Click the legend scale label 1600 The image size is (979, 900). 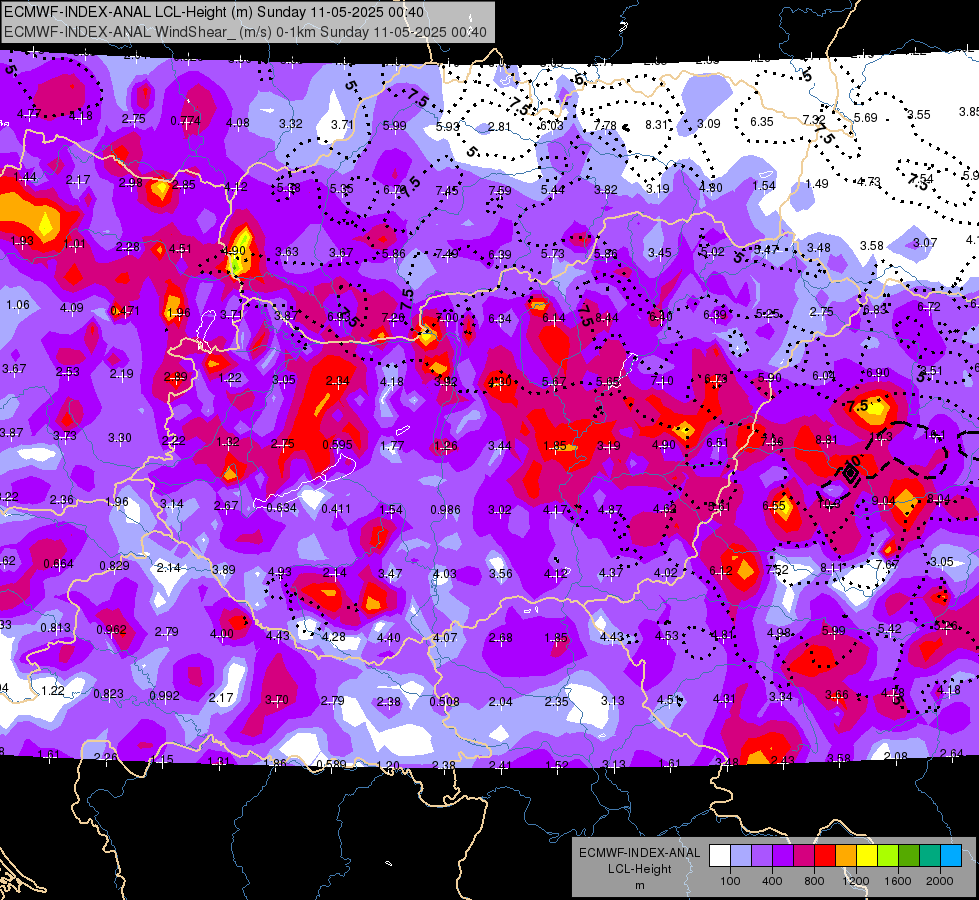897,881
